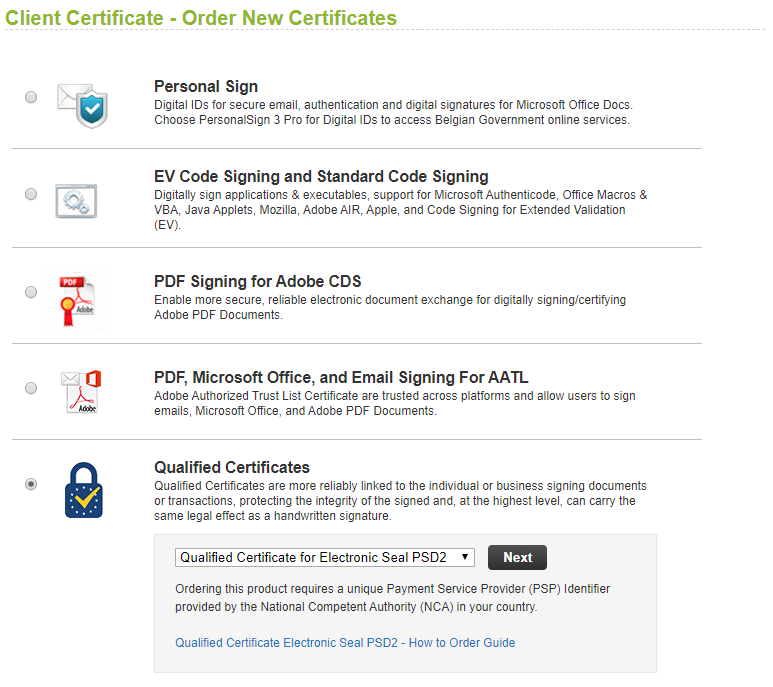Click the Client Certificate page title
The height and width of the screenshot is (687, 773).
click(x=201, y=18)
